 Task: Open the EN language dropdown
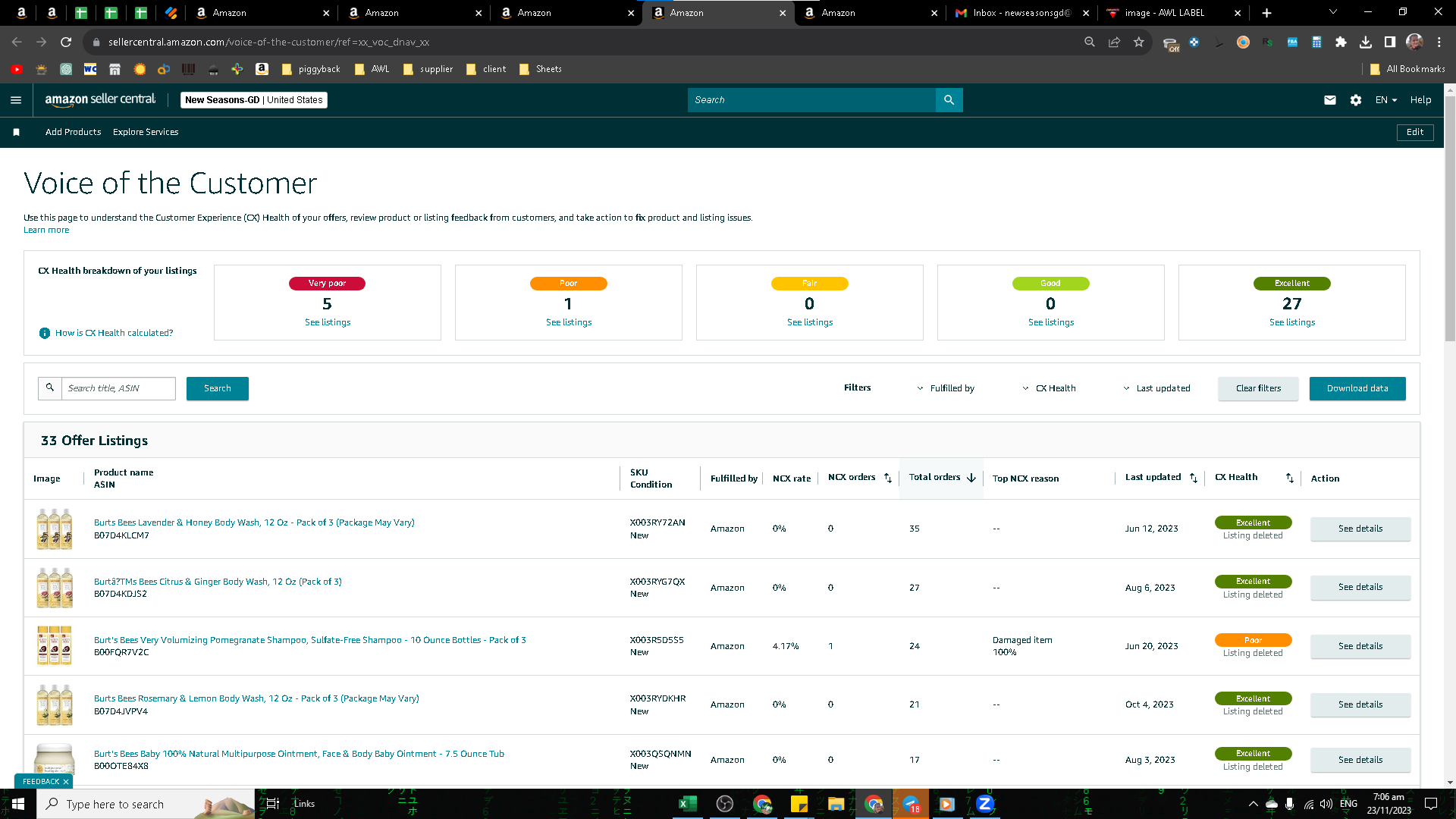coord(1386,100)
